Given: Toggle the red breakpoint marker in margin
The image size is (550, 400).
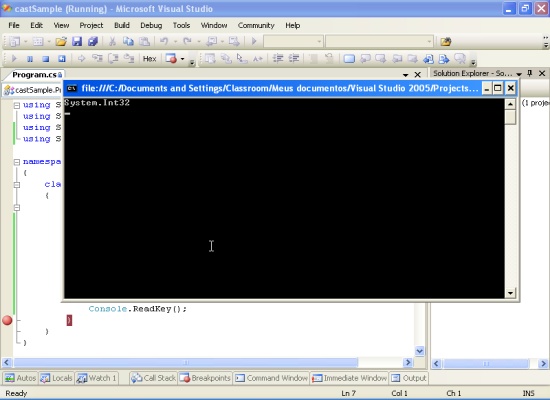Looking at the screenshot, I should click(7, 320).
